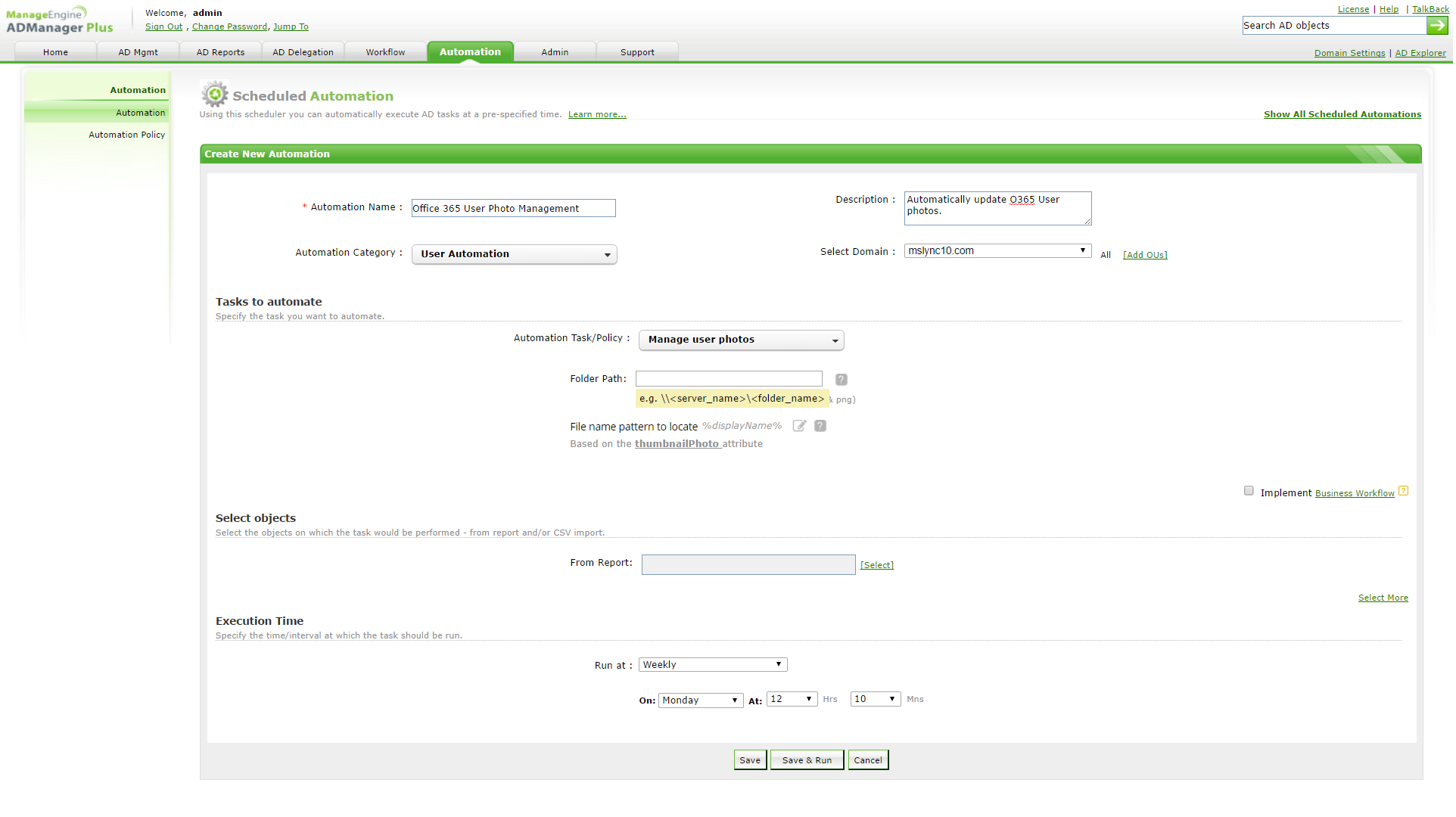Click the file name pattern help icon

point(822,427)
